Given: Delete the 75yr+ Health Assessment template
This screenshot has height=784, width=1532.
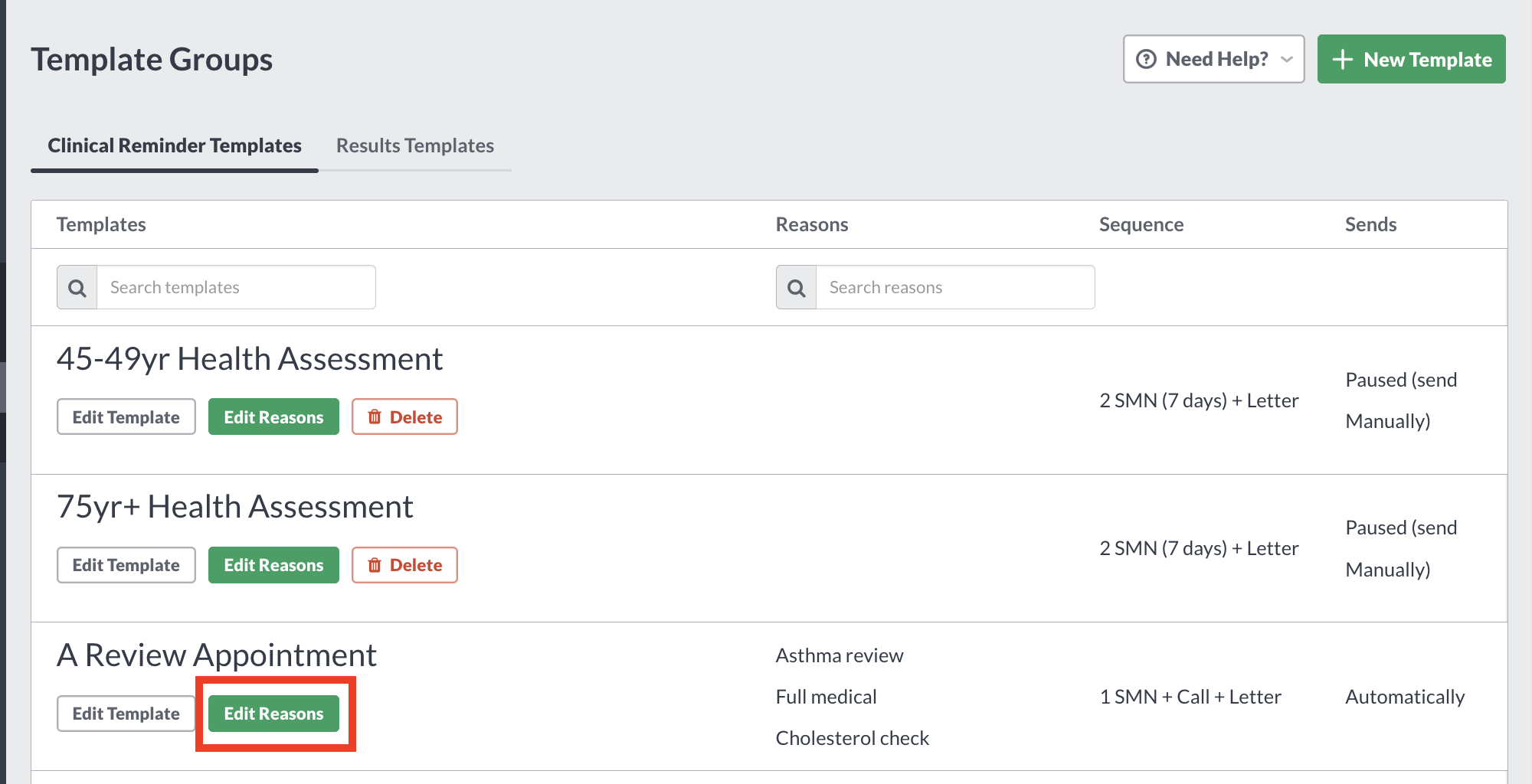Looking at the screenshot, I should coord(404,565).
